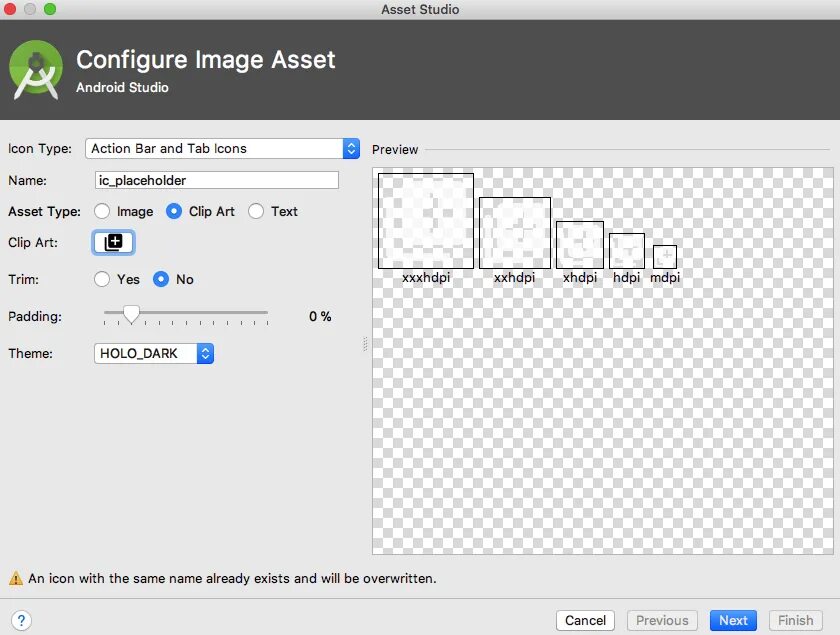Image resolution: width=840 pixels, height=635 pixels.
Task: Select the xxhdpi preview thumbnail
Action: pos(515,233)
